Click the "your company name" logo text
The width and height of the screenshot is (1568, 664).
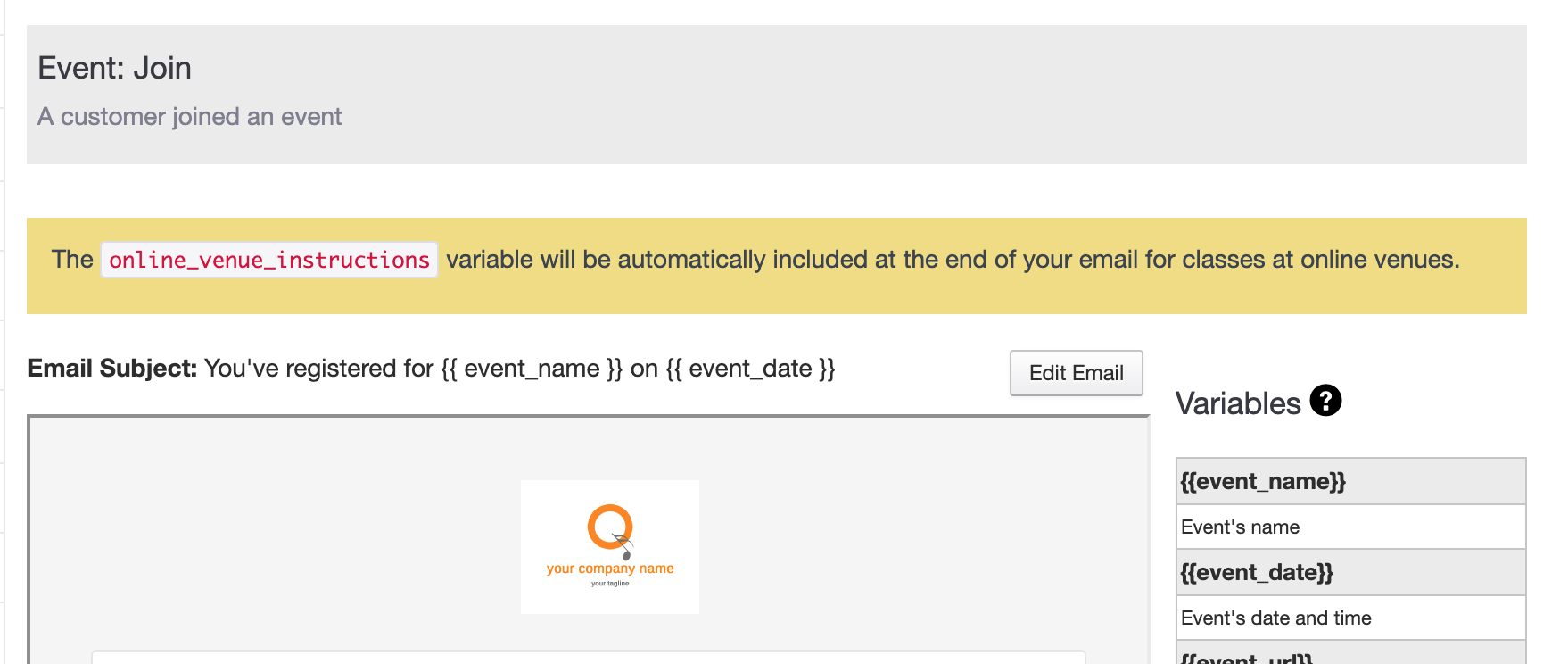[610, 569]
